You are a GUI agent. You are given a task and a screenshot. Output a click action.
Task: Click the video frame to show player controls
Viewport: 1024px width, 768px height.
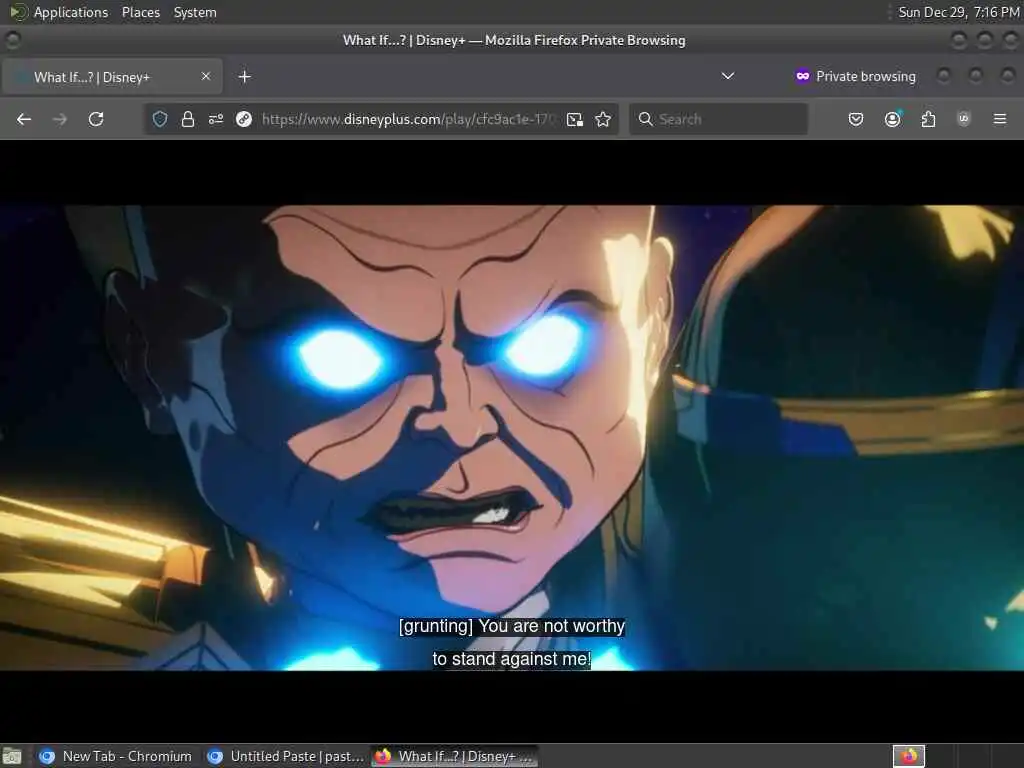tap(512, 438)
